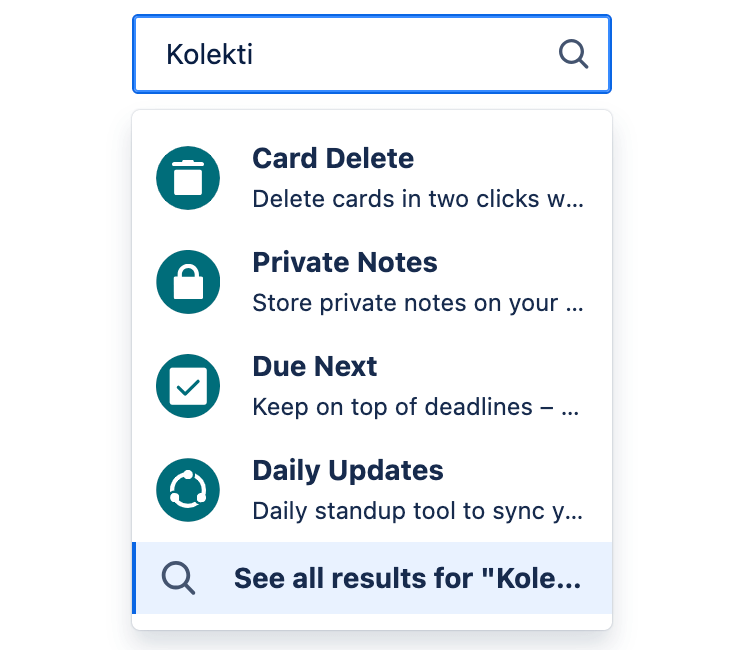750x650 pixels.
Task: Open the Due Next result title
Action: (x=315, y=366)
